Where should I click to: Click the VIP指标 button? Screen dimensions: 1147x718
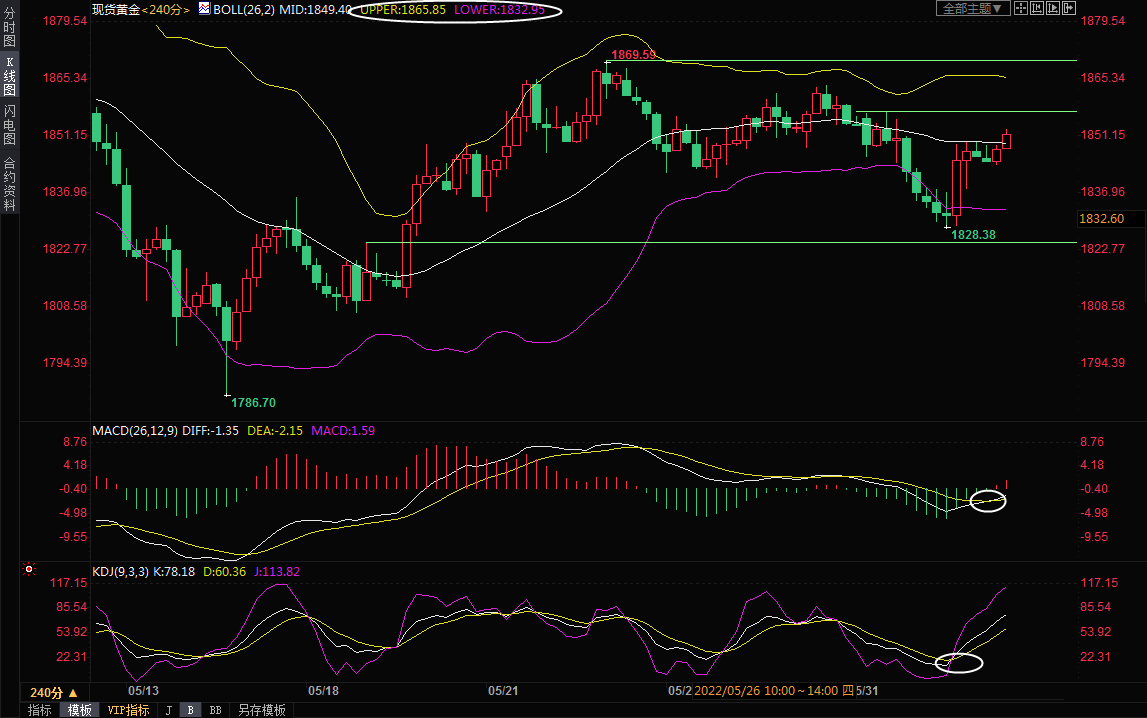[127, 710]
